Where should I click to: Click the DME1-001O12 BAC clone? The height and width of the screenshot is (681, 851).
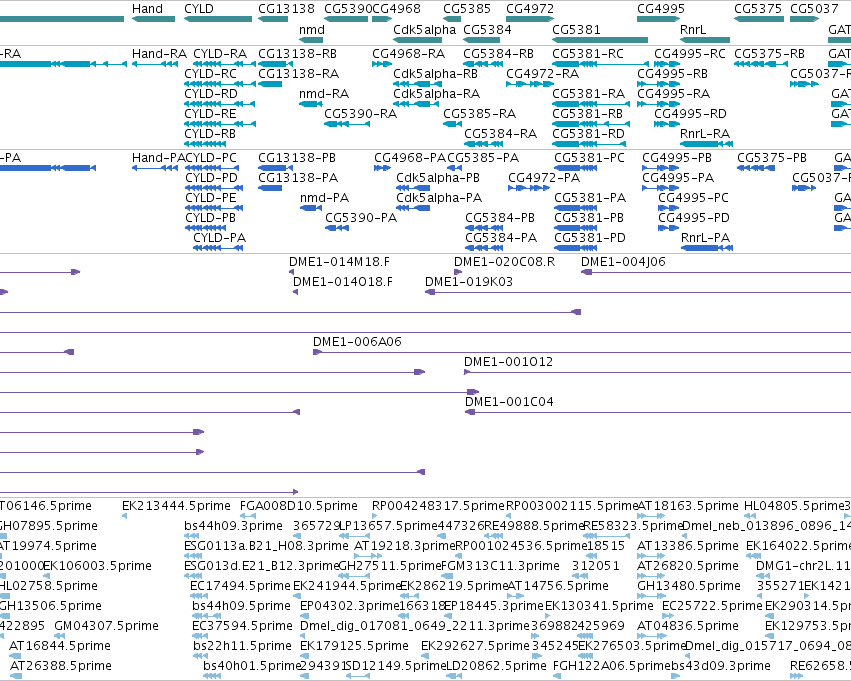pyautogui.click(x=657, y=372)
